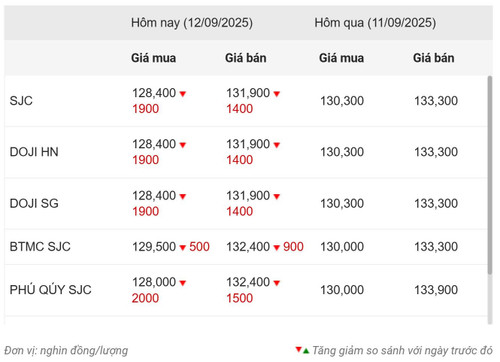Select the Hôm qua (11/09/2025) column header

375,23
